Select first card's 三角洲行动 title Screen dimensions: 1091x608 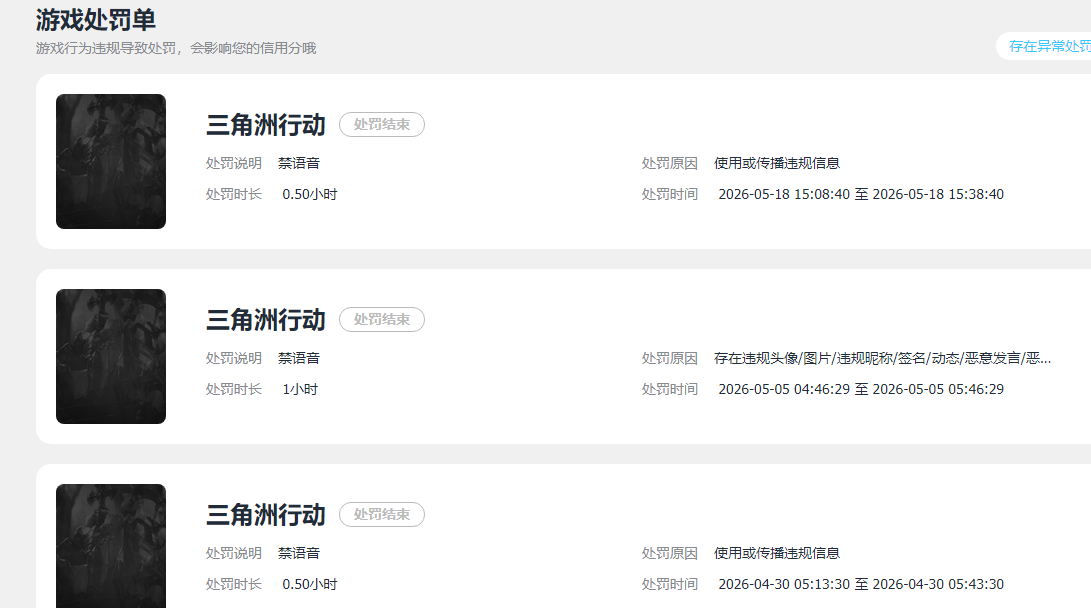click(266, 125)
